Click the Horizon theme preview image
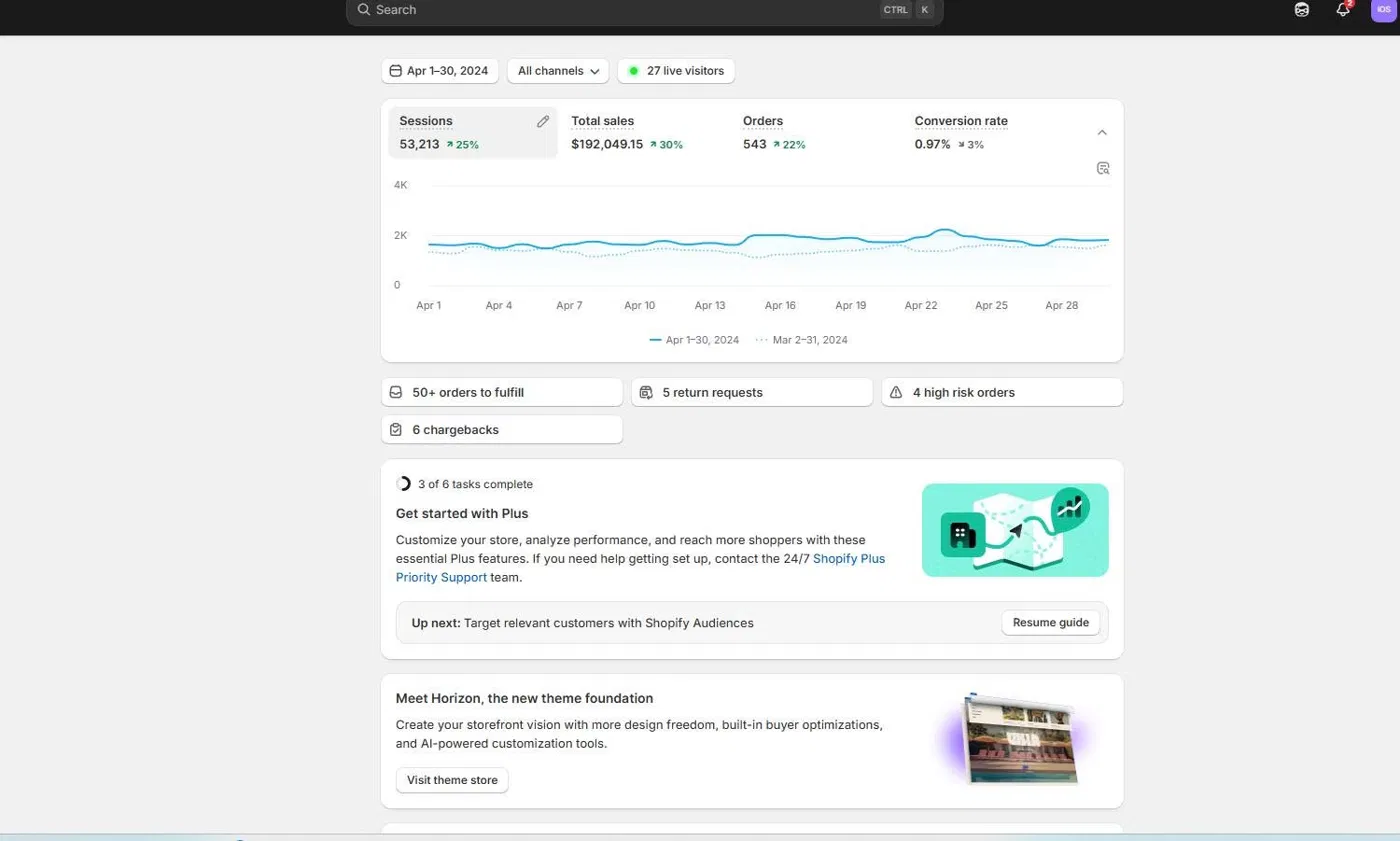The height and width of the screenshot is (841, 1400). pyautogui.click(x=1018, y=740)
